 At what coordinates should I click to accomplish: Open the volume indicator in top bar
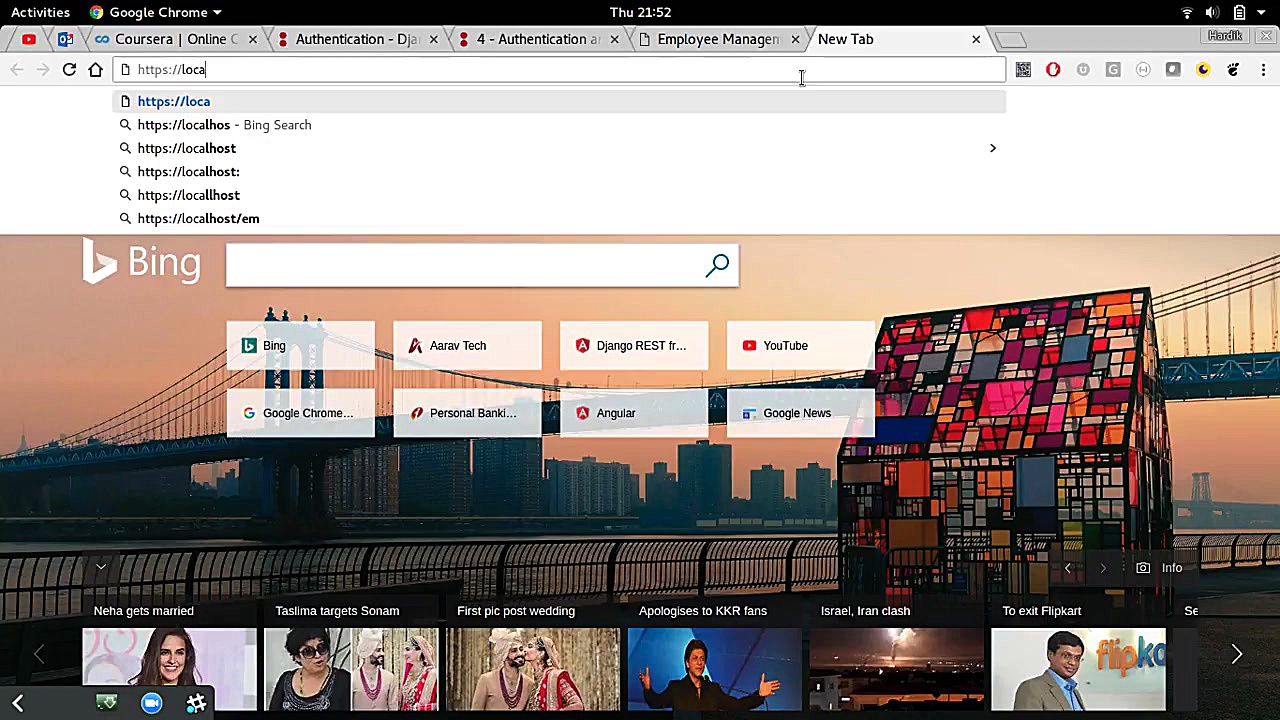click(1212, 12)
